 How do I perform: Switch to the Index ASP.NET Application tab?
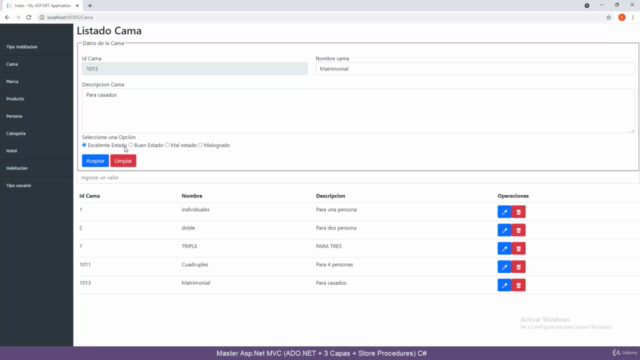(x=41, y=6)
